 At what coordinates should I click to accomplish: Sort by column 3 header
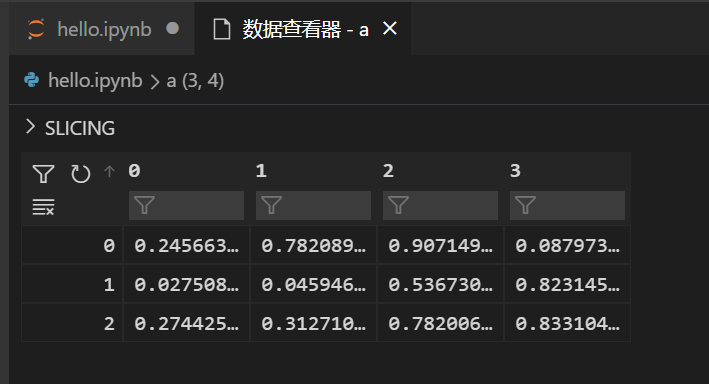click(x=515, y=171)
